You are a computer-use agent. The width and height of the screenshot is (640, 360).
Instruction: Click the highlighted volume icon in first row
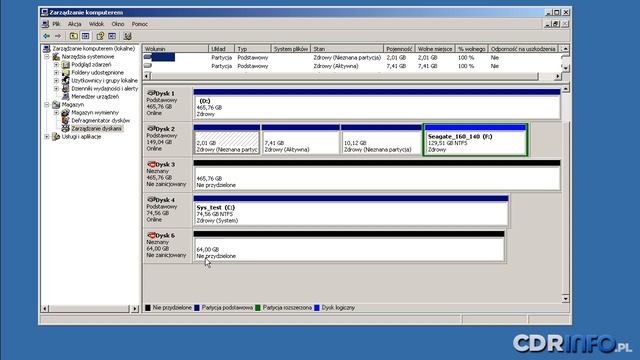pyautogui.click(x=148, y=57)
